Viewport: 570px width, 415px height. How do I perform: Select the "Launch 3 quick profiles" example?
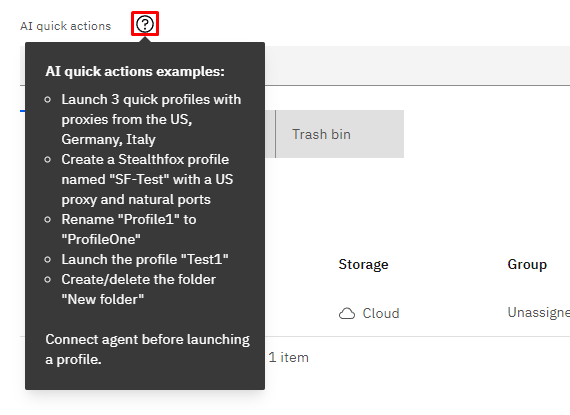pyautogui.click(x=151, y=119)
